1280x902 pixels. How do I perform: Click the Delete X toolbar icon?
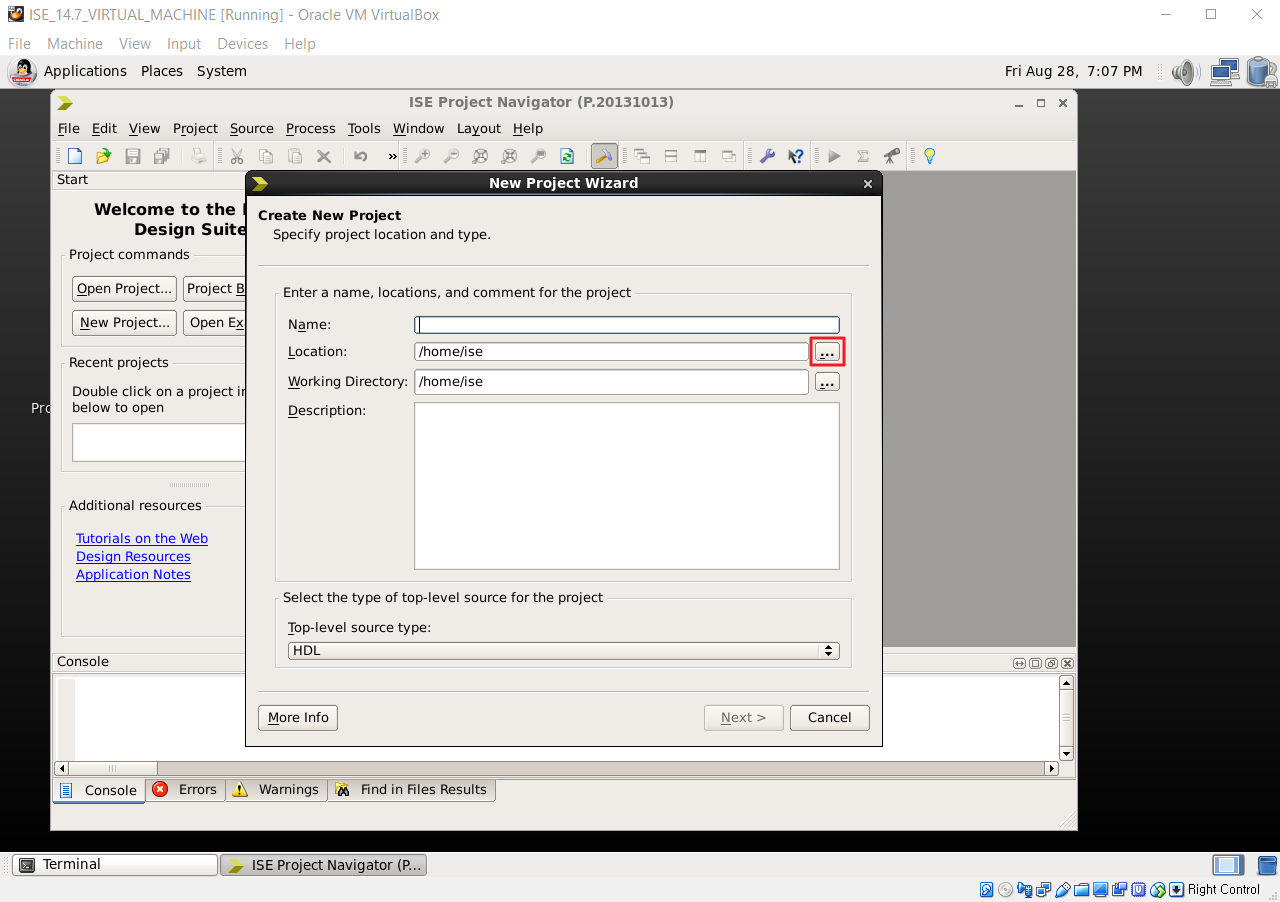pyautogui.click(x=324, y=156)
